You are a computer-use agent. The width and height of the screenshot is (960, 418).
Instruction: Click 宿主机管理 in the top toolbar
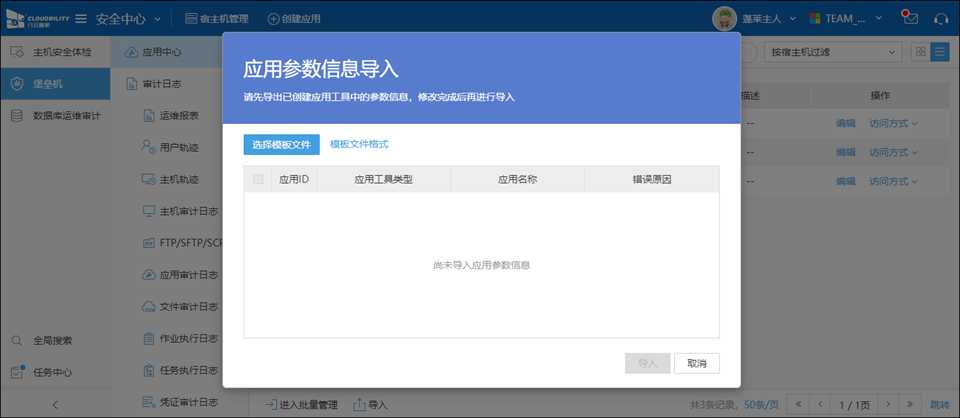tap(215, 19)
